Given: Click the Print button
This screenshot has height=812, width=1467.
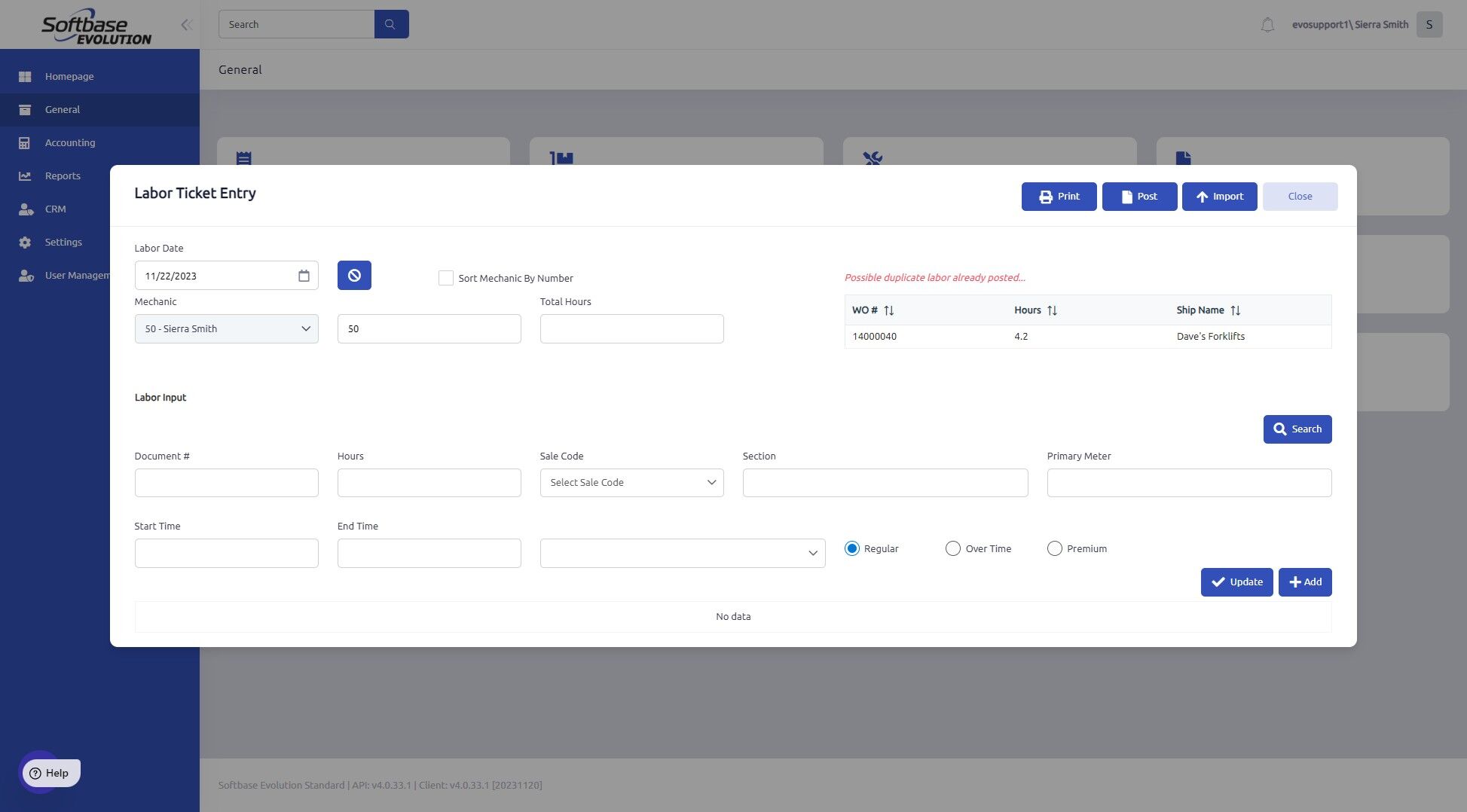Looking at the screenshot, I should [1059, 197].
